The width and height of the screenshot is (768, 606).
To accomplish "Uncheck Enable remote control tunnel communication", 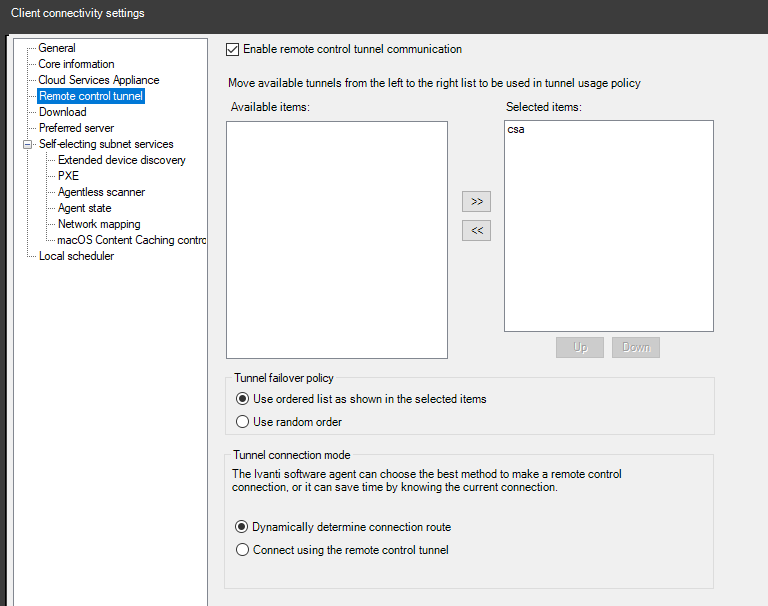I will [x=233, y=49].
